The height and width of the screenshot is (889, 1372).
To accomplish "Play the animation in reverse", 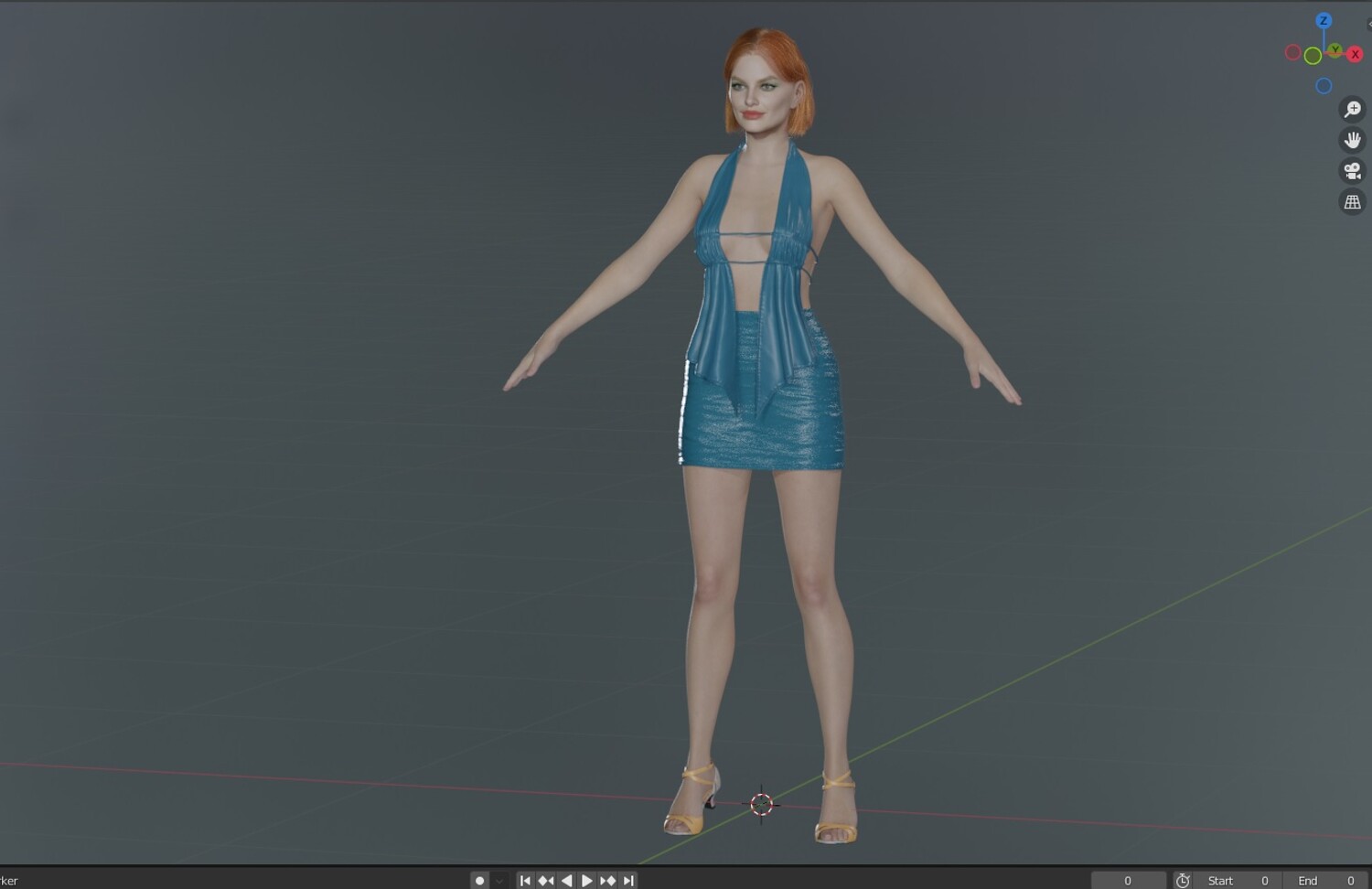I will pyautogui.click(x=567, y=880).
